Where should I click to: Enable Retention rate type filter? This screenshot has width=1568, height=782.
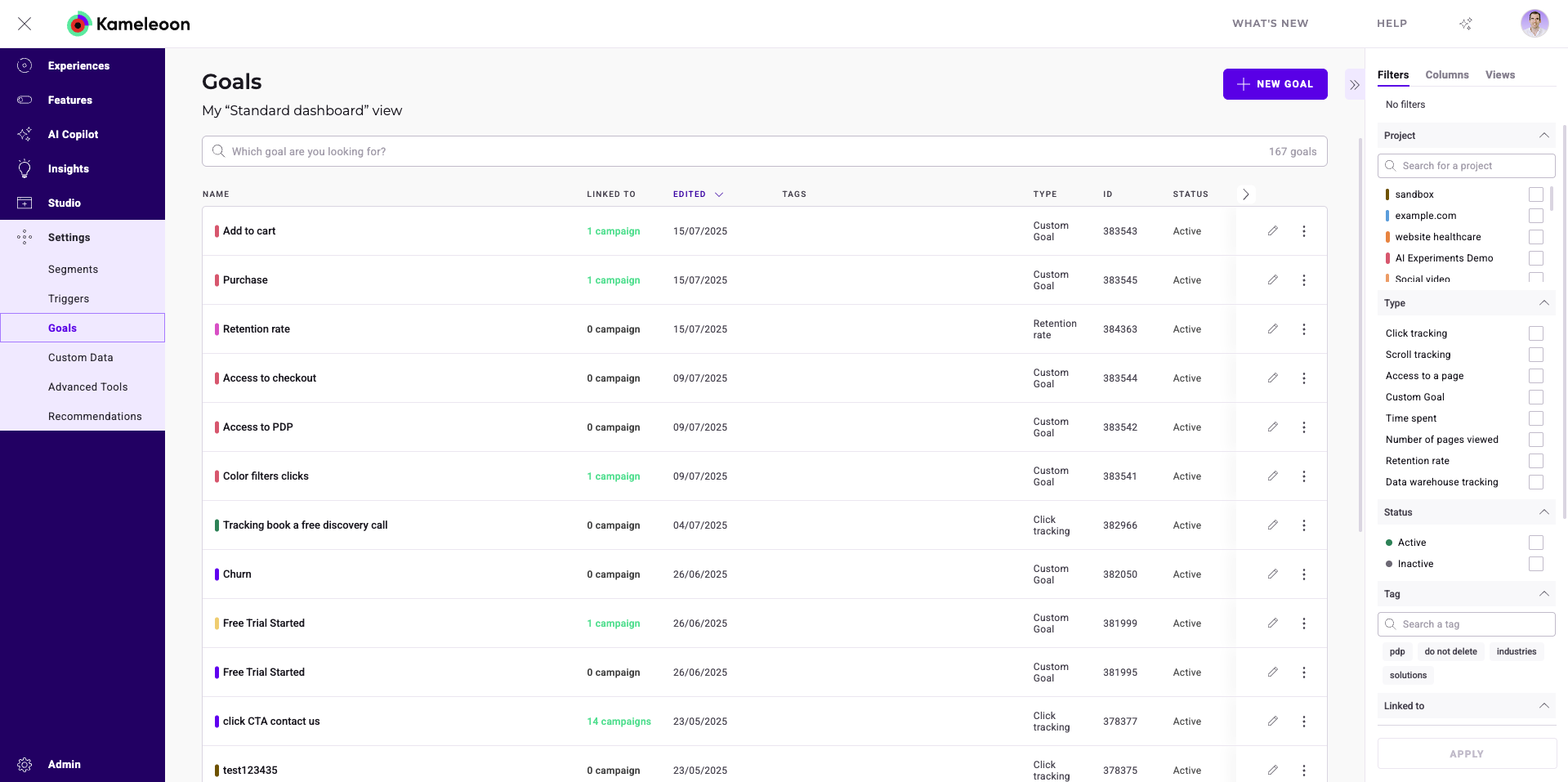point(1535,461)
